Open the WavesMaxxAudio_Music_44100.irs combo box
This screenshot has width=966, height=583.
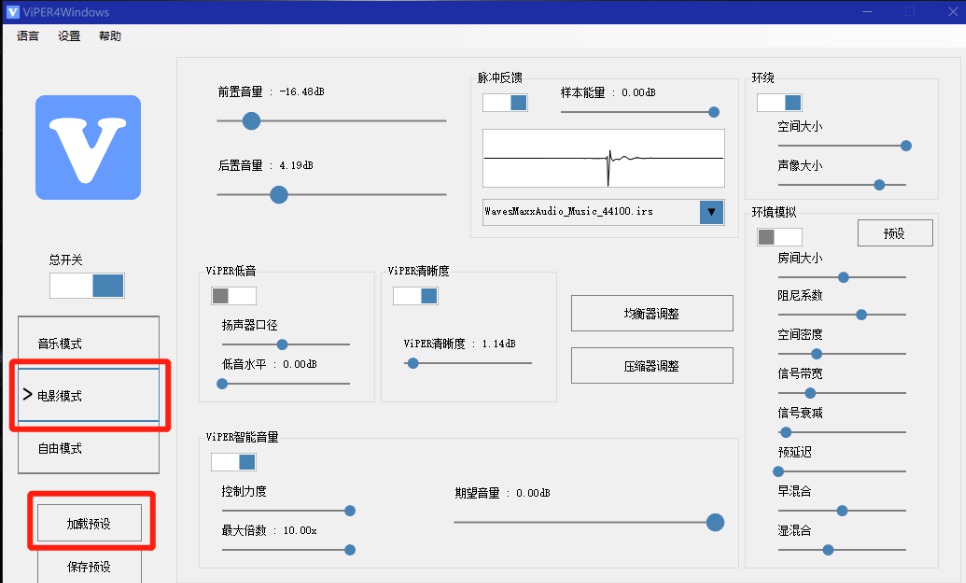603,212
